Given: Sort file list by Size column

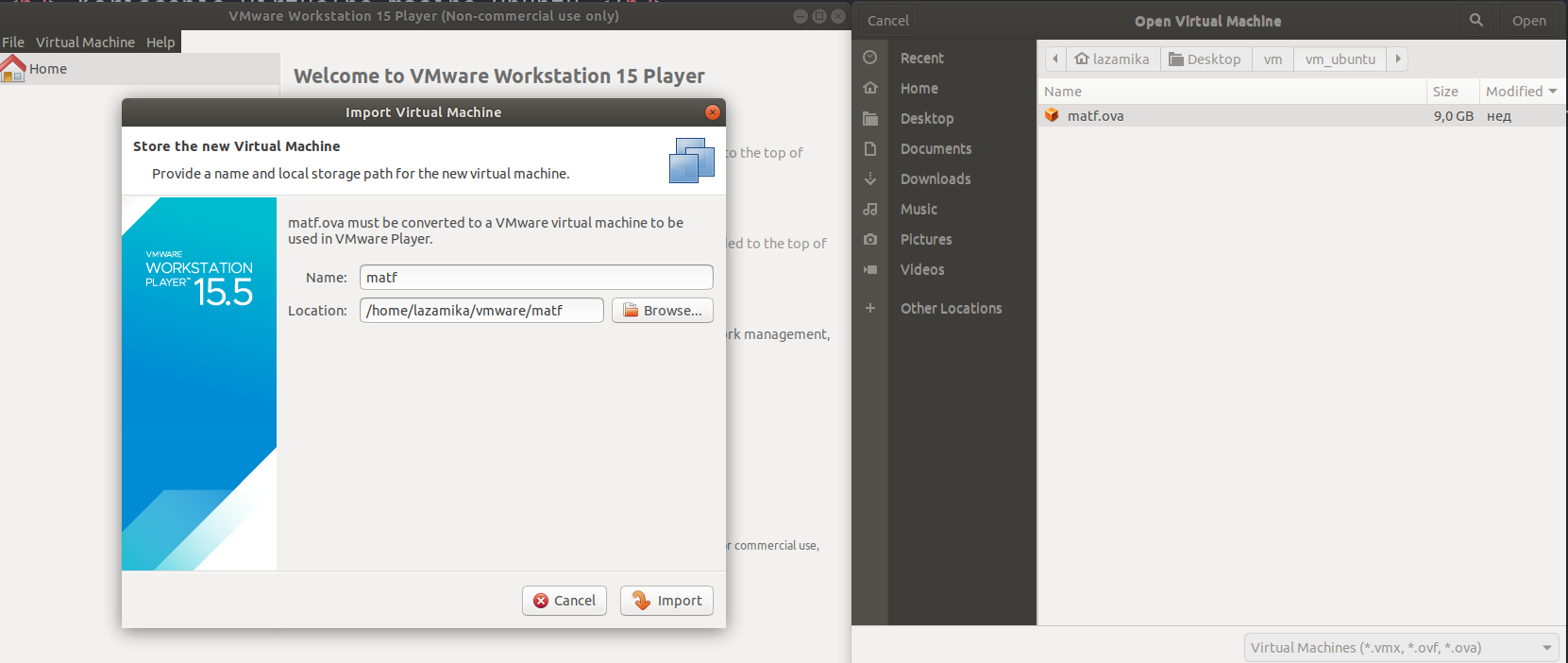Looking at the screenshot, I should click(x=1453, y=91).
